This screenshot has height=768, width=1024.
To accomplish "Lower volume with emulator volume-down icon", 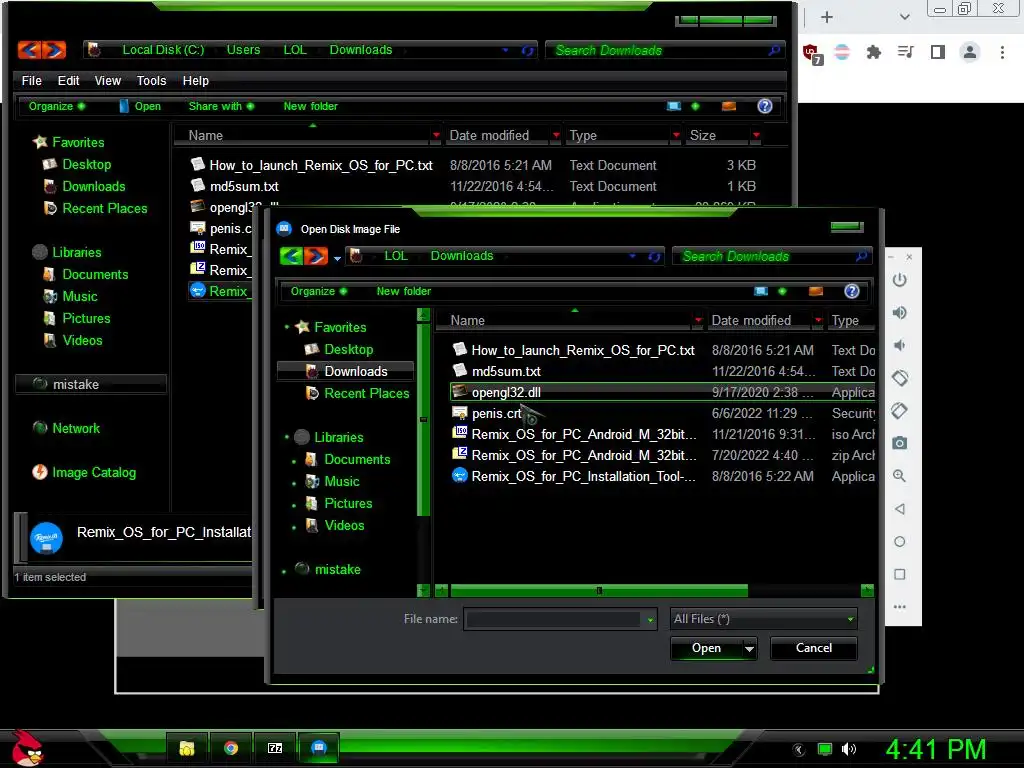I will [899, 345].
